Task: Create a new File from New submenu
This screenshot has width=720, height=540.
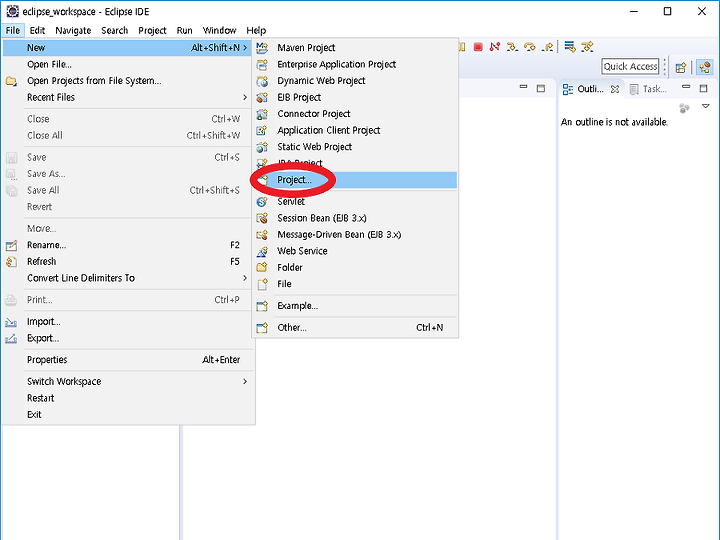Action: [x=355, y=284]
